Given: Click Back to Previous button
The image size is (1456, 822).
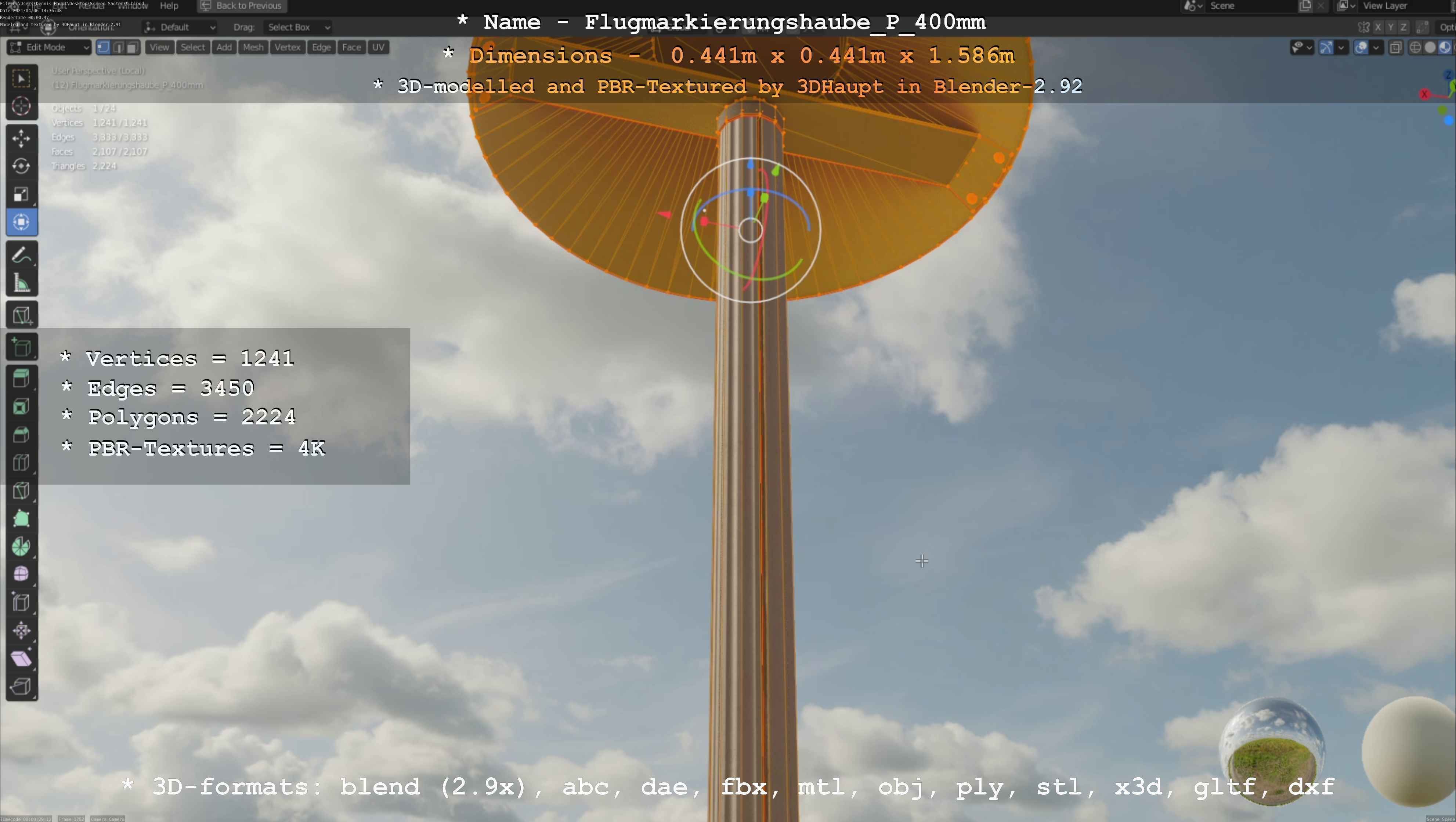Looking at the screenshot, I should point(241,6).
